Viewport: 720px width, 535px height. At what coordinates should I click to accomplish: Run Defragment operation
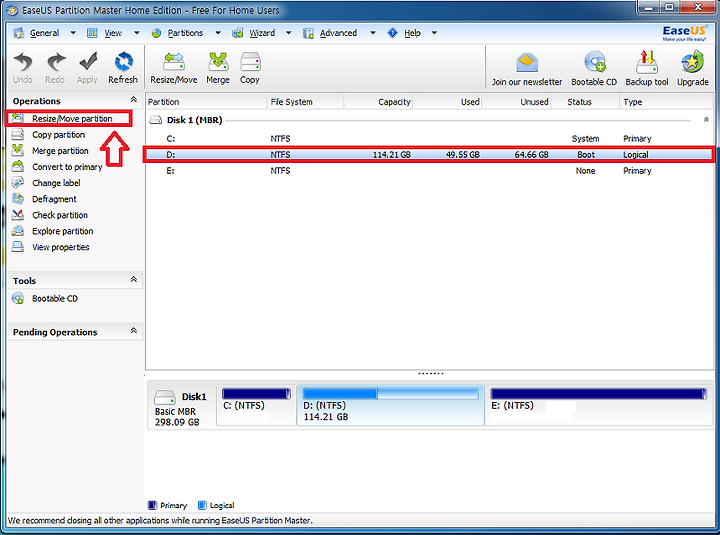(x=54, y=199)
